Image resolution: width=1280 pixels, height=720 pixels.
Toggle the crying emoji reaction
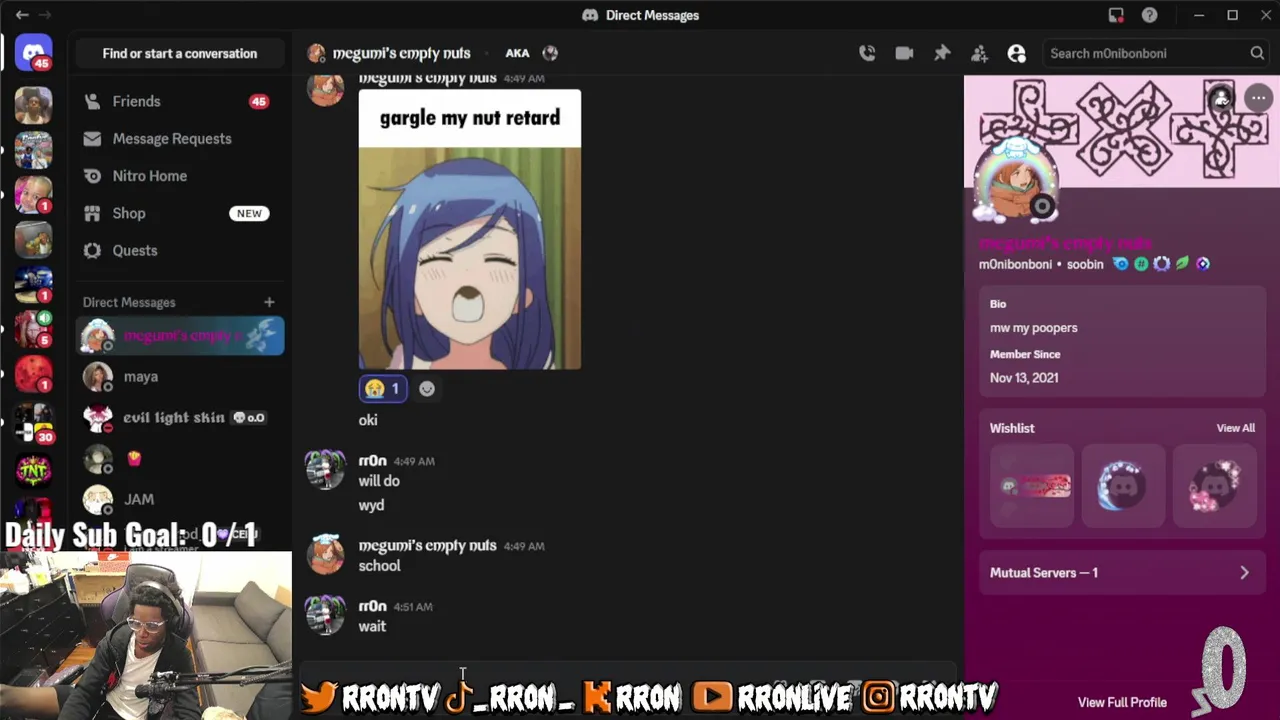pos(383,389)
